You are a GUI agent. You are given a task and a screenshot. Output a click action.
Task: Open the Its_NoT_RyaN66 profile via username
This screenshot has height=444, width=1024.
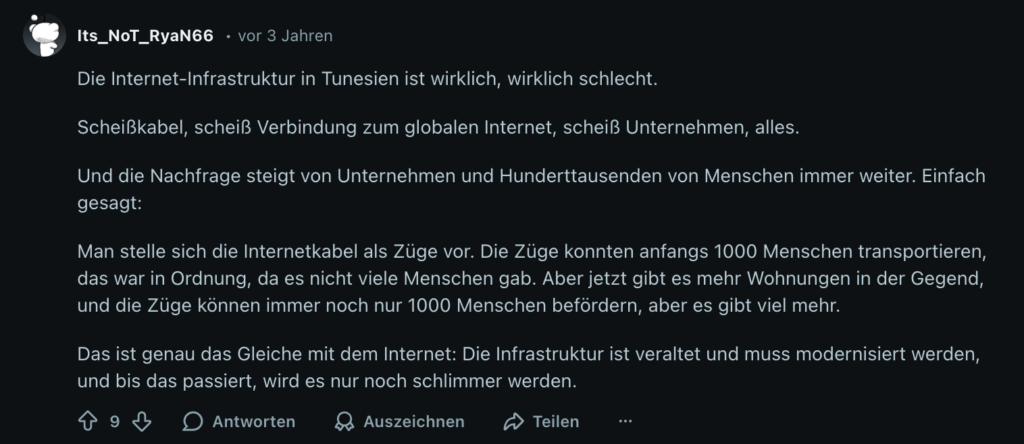pos(145,36)
